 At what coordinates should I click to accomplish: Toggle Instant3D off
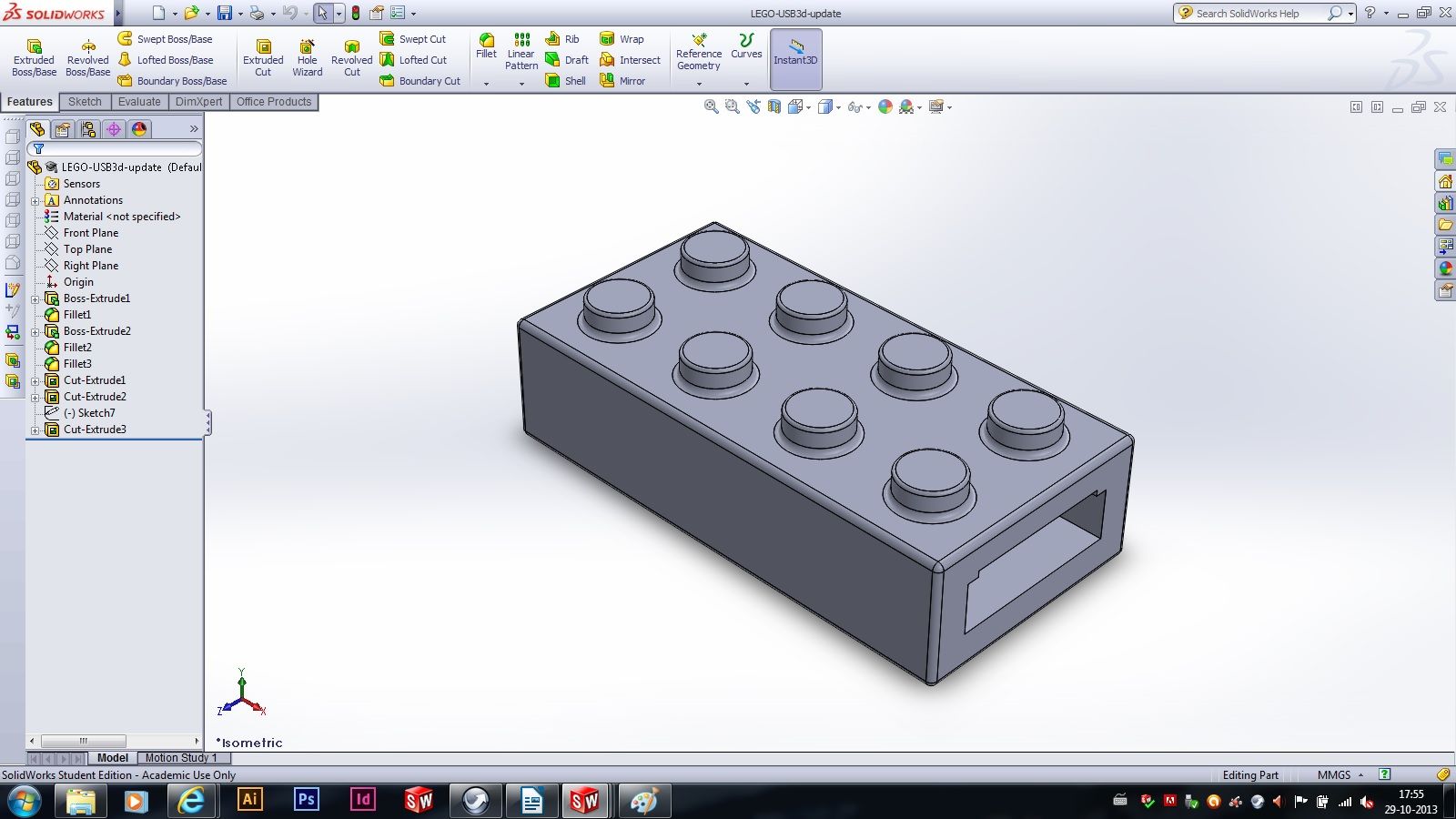795,57
